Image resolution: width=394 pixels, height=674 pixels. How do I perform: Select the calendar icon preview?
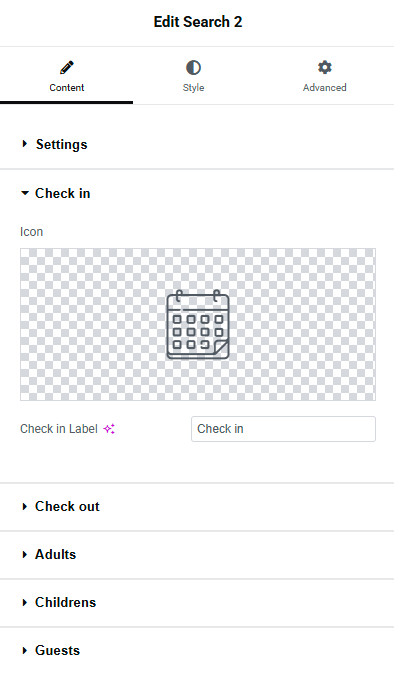click(198, 325)
